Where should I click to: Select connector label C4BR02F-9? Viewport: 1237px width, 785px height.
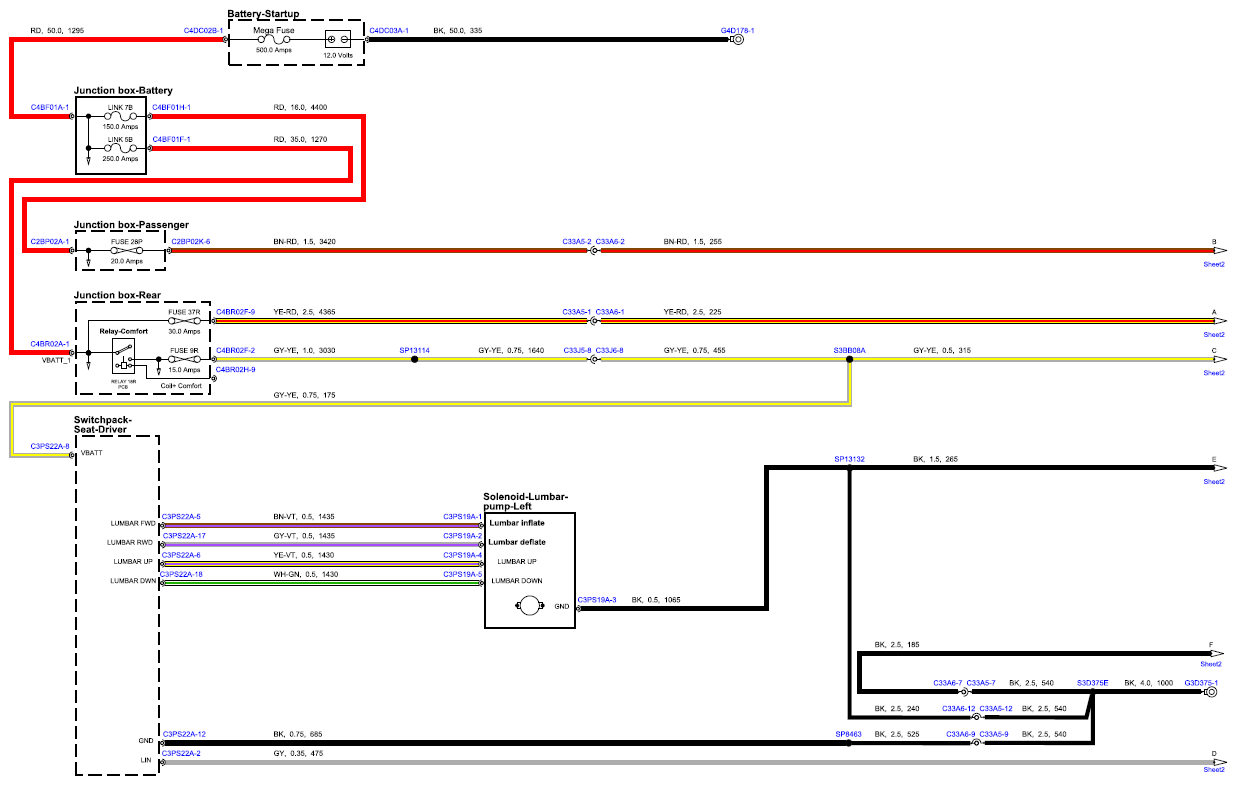coord(236,312)
